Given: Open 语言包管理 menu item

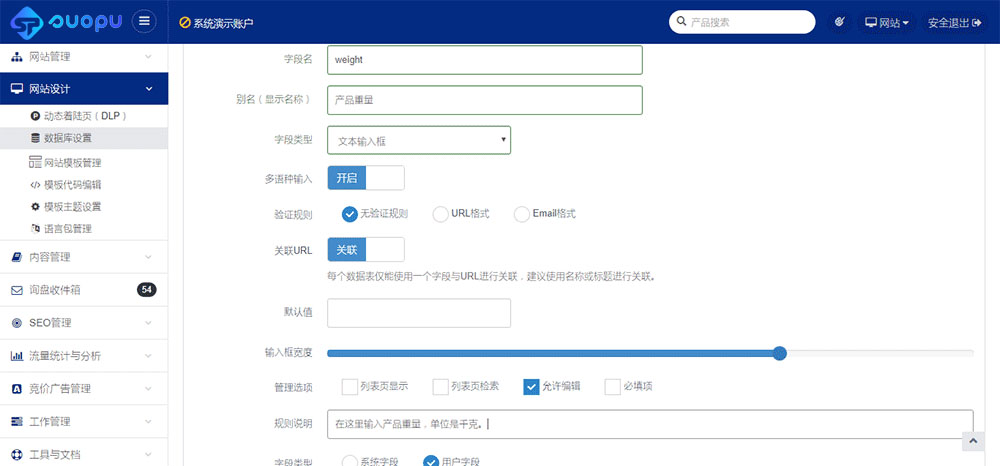Looking at the screenshot, I should (84, 228).
